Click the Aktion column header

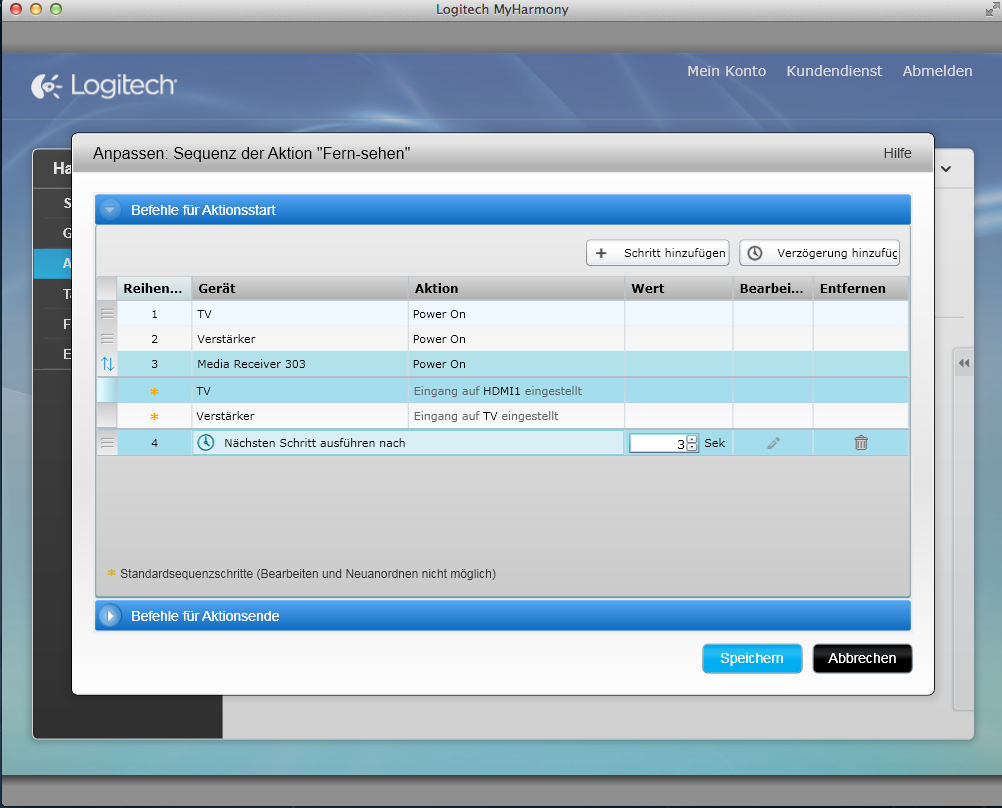(516, 288)
